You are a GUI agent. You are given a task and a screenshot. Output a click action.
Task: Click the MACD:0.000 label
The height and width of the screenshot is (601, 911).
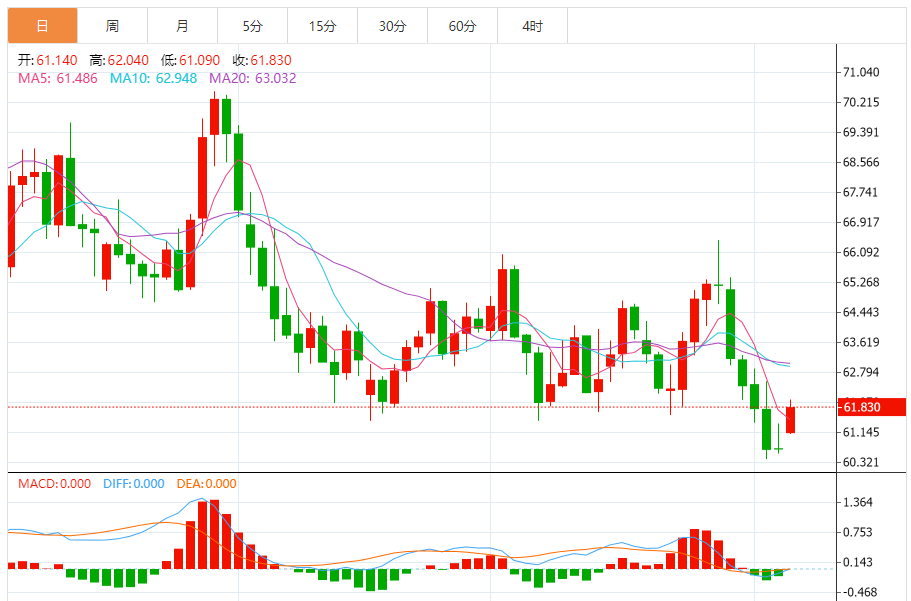pos(54,484)
